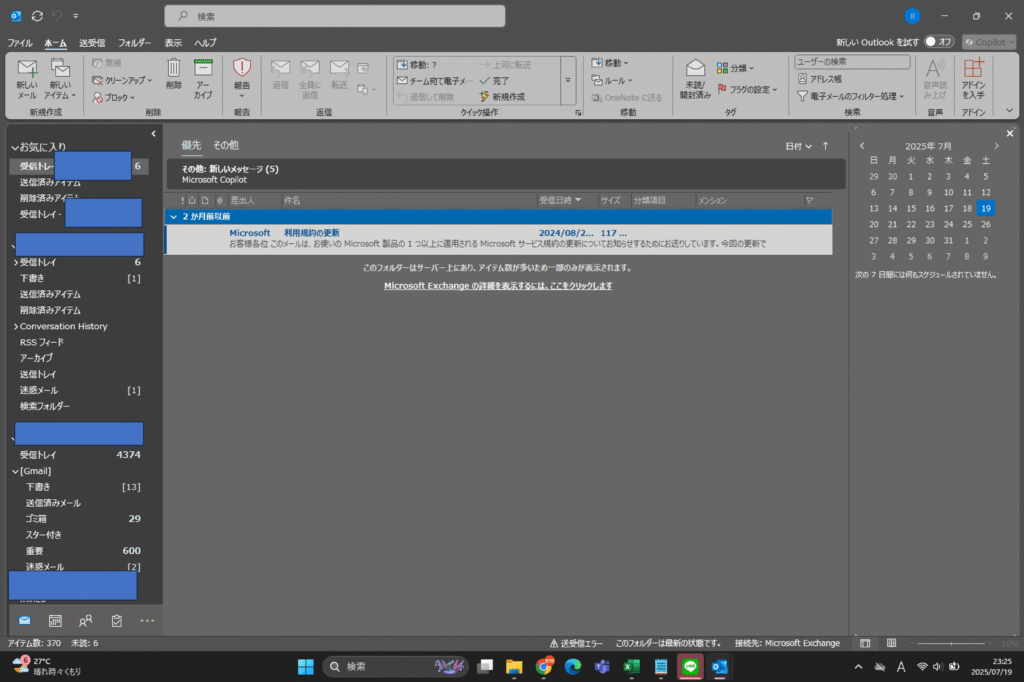Collapse the お気に入り favorites section
The width and height of the screenshot is (1024, 682).
pos(14,147)
